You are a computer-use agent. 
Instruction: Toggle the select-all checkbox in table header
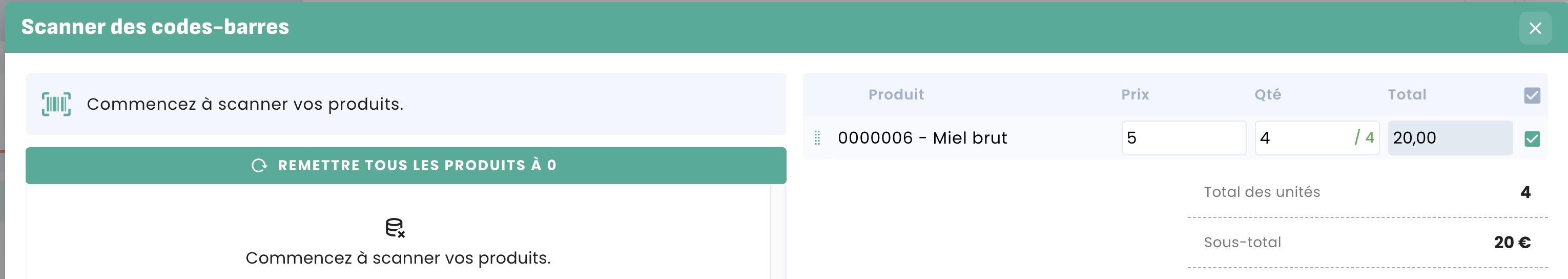click(1532, 95)
